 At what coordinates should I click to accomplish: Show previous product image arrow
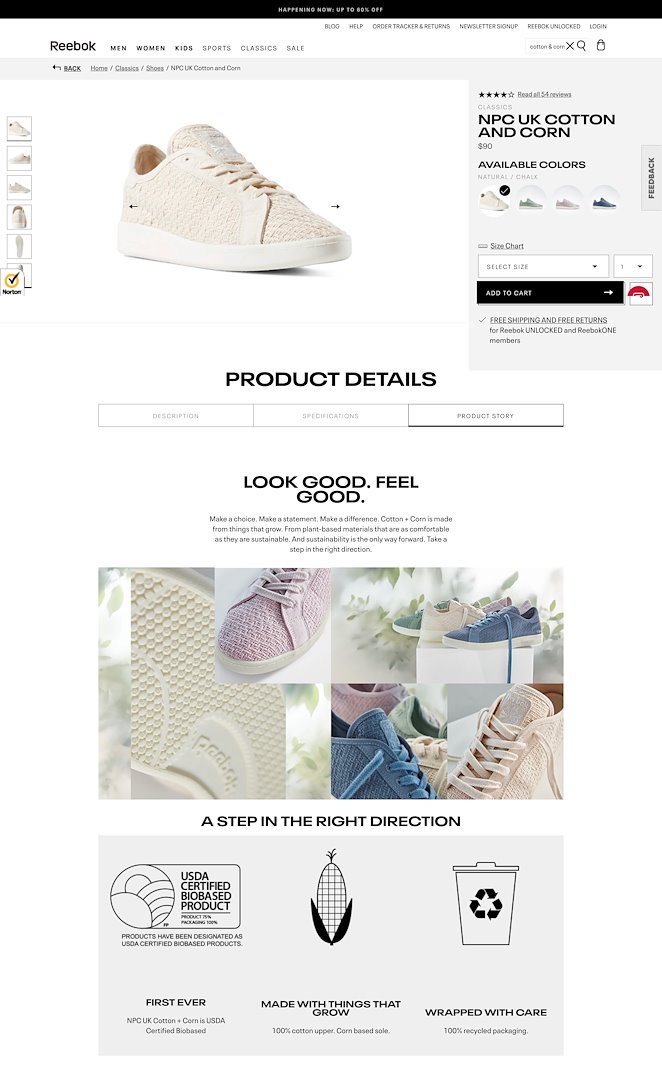point(133,206)
